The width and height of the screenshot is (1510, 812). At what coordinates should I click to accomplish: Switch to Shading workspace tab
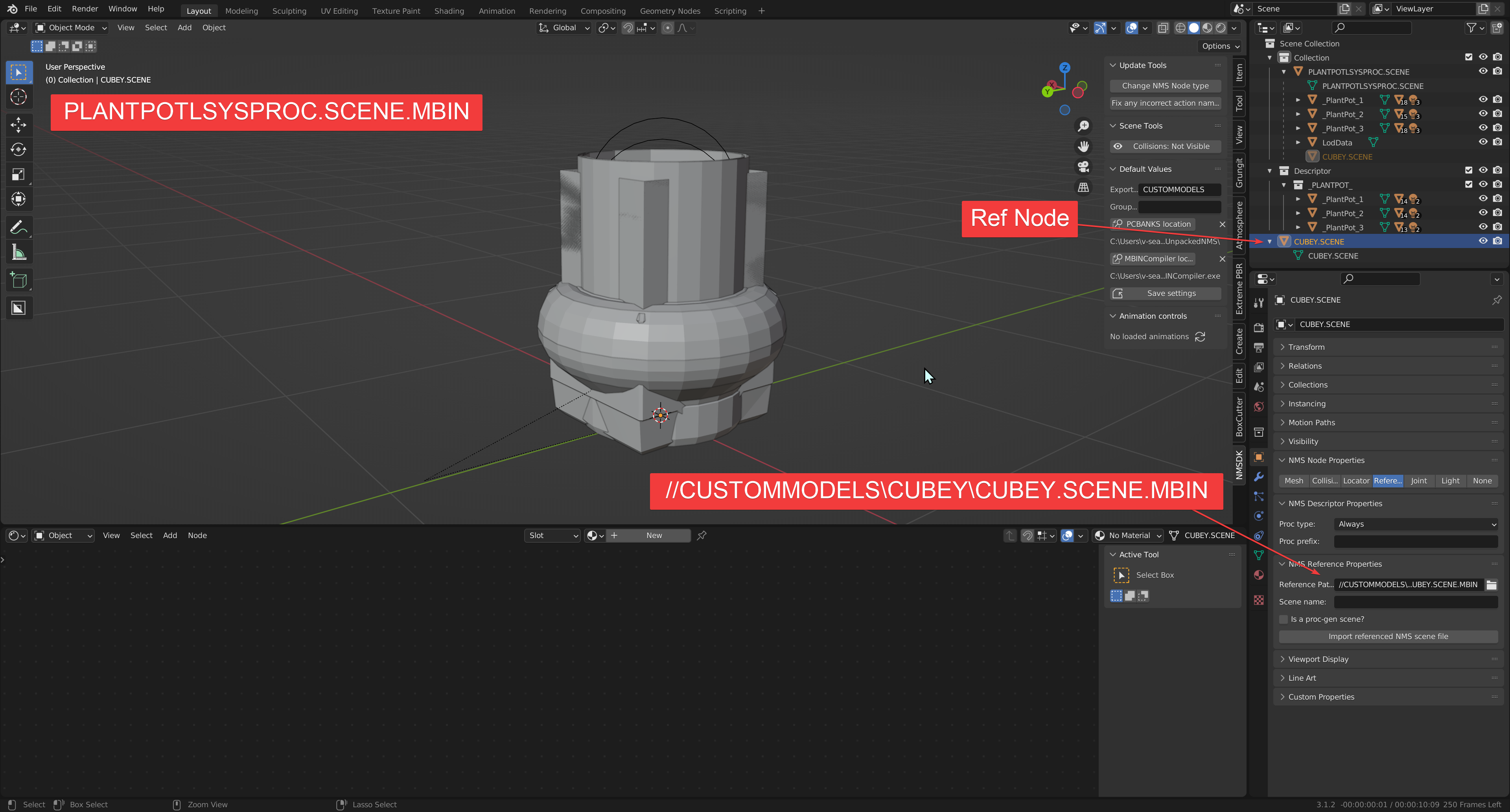(448, 11)
